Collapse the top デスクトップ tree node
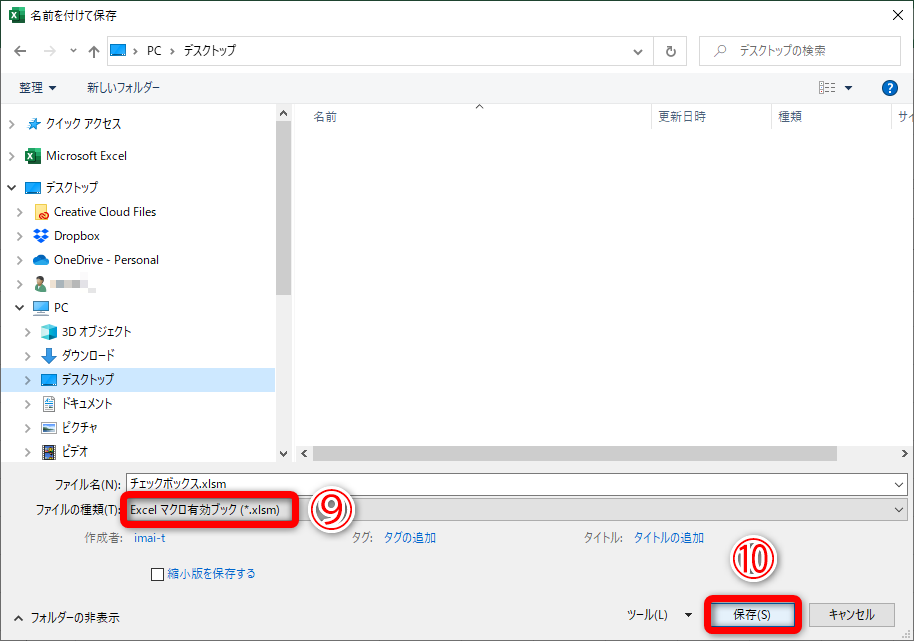 coord(12,188)
